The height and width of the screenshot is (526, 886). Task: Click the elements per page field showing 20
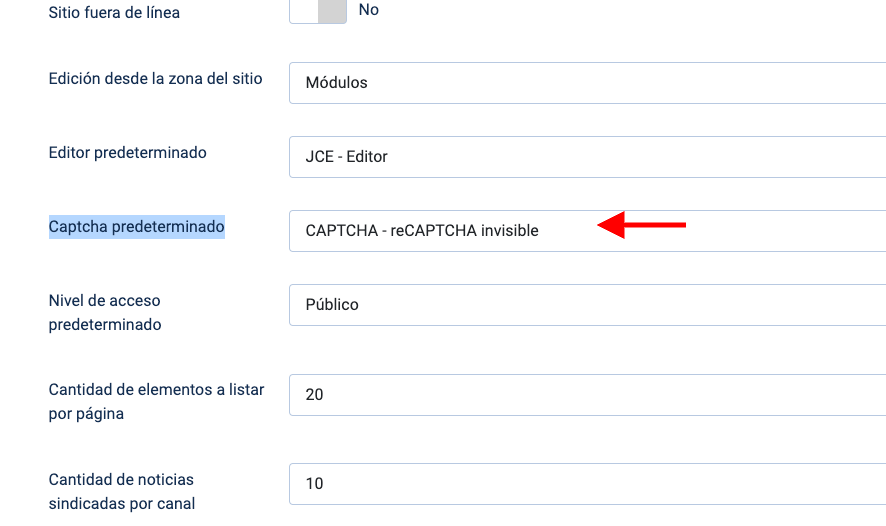(588, 395)
